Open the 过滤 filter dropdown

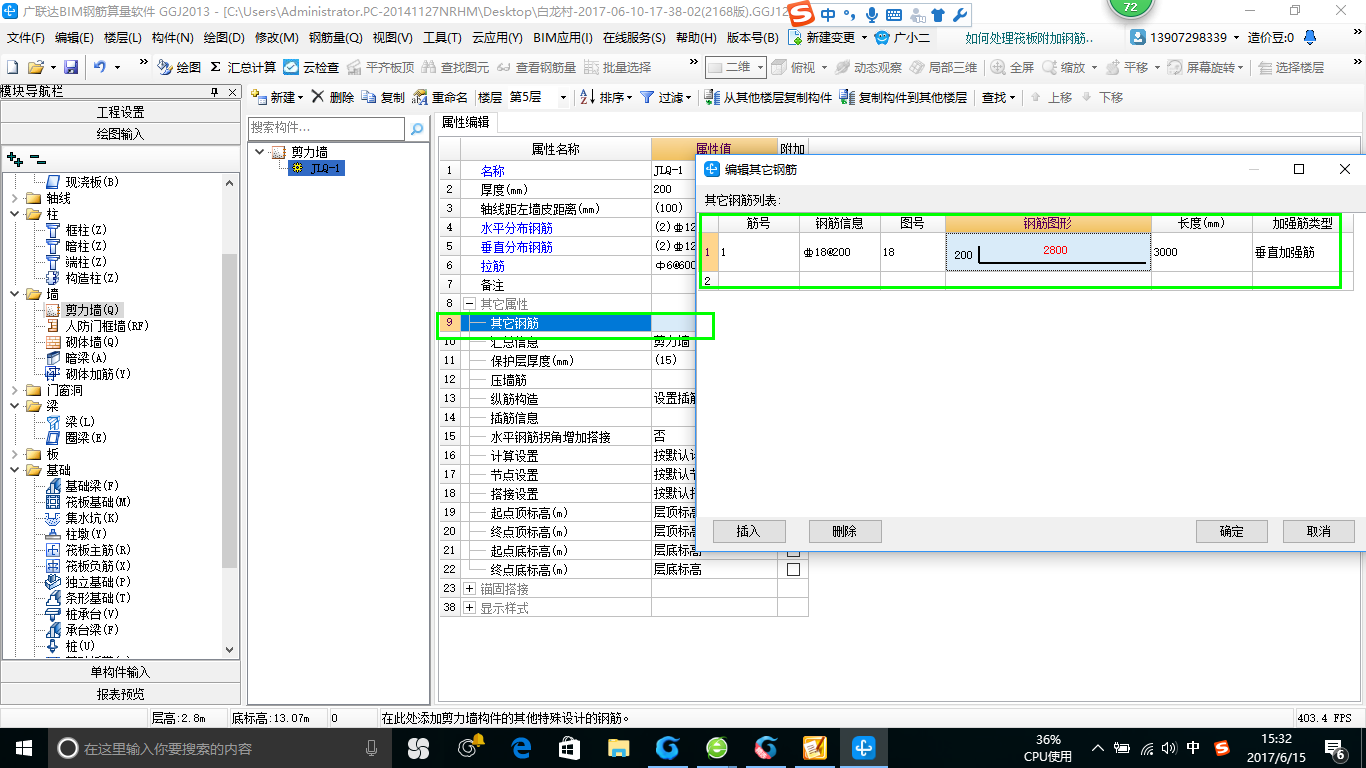[689, 97]
